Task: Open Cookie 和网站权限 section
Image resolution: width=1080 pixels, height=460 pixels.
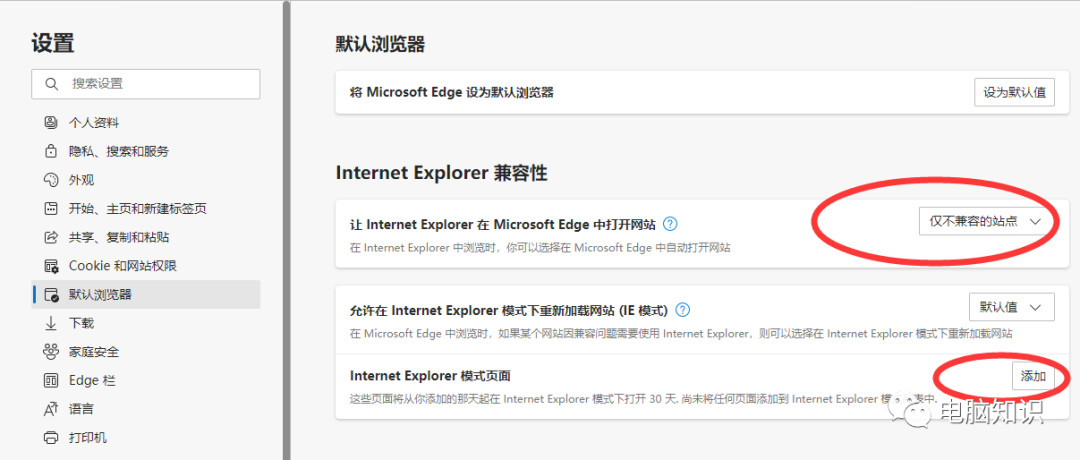Action: [145, 266]
